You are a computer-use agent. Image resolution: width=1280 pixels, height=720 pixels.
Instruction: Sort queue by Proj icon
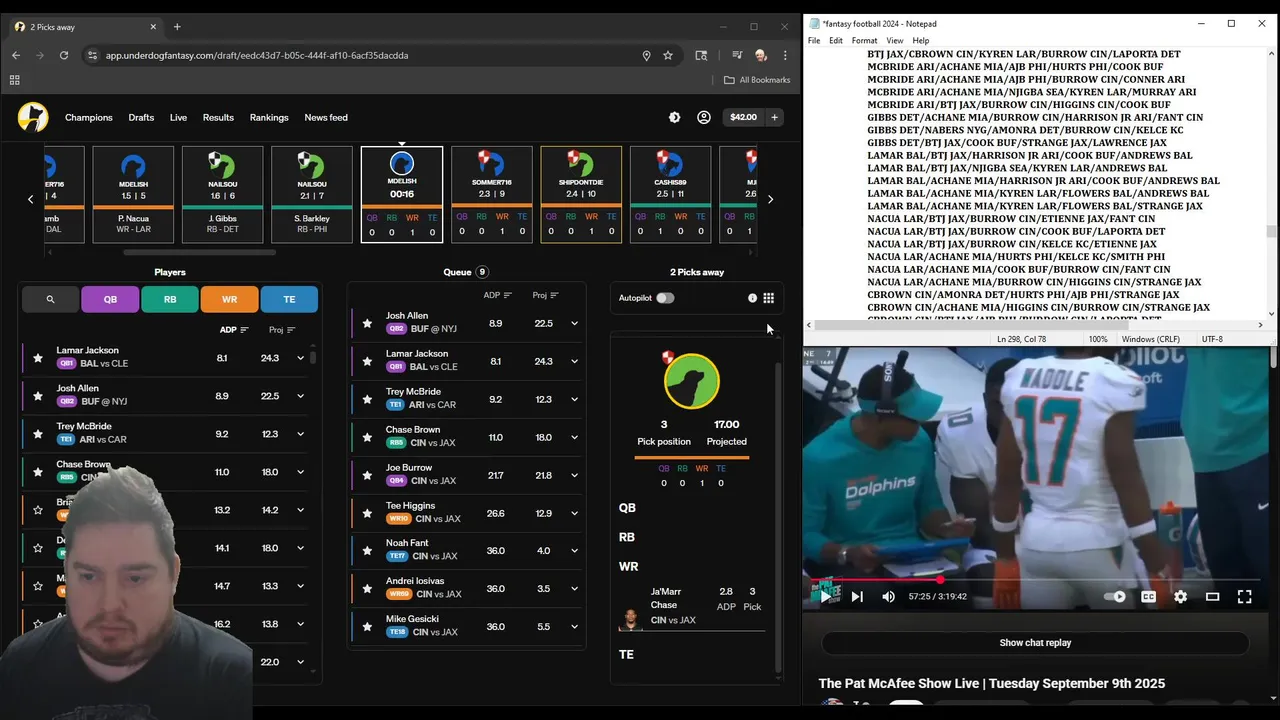click(554, 295)
